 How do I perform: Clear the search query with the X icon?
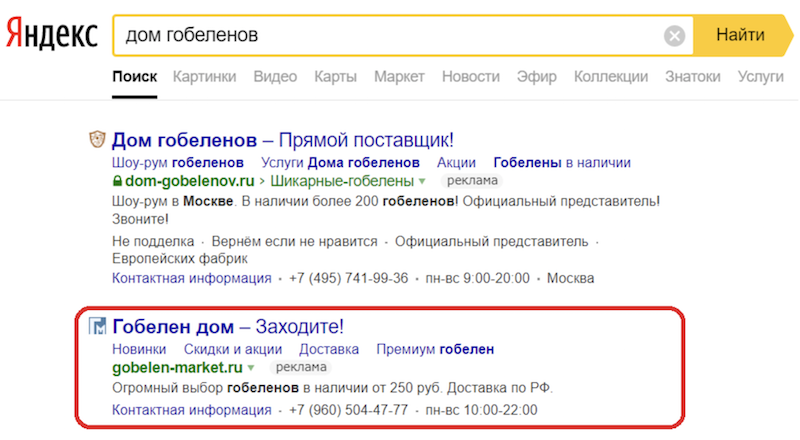coord(674,36)
